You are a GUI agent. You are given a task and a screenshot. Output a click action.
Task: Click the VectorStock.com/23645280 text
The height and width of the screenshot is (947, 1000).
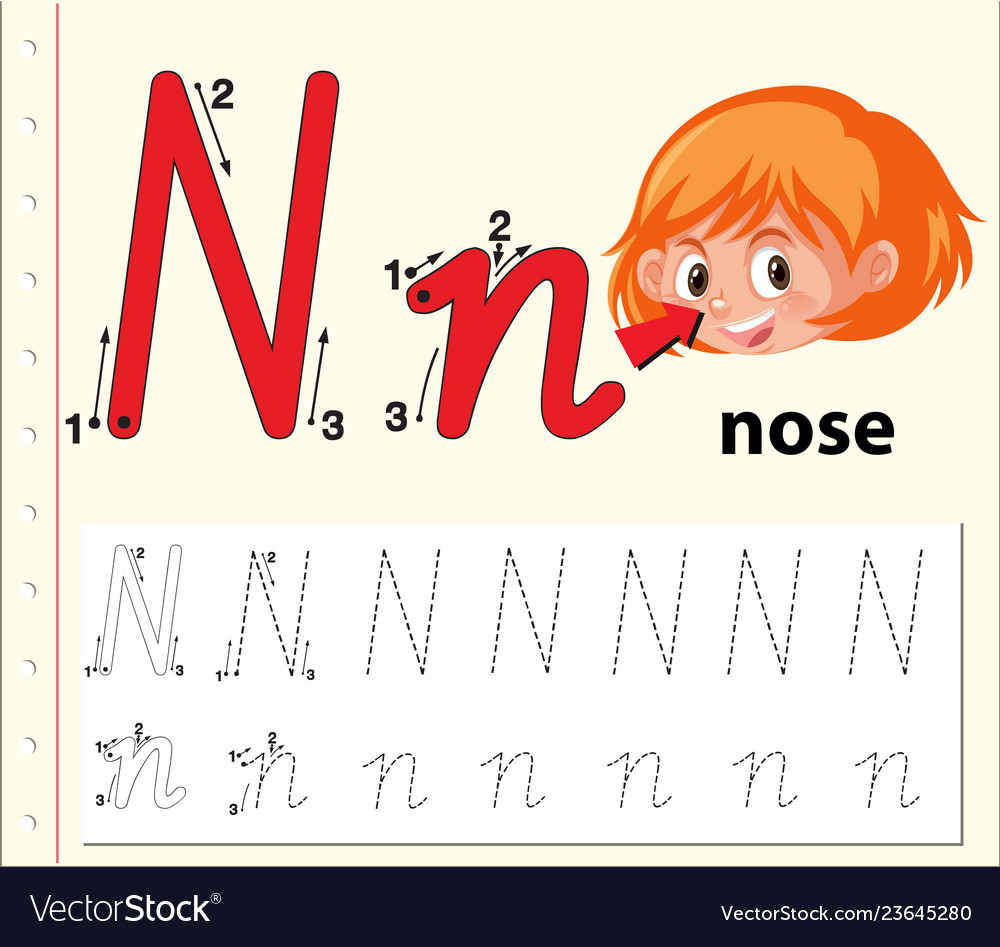point(846,913)
